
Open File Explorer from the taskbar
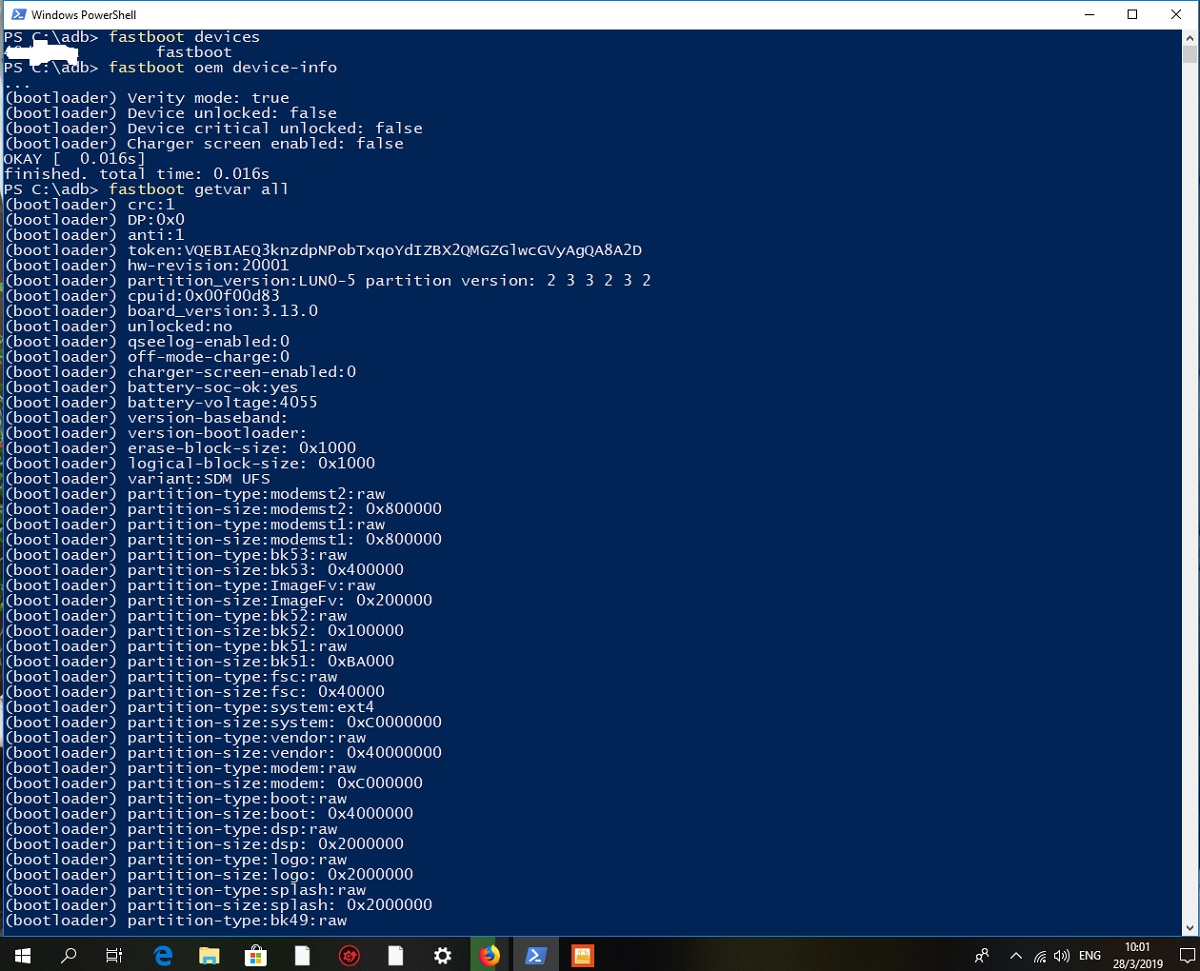[209, 955]
